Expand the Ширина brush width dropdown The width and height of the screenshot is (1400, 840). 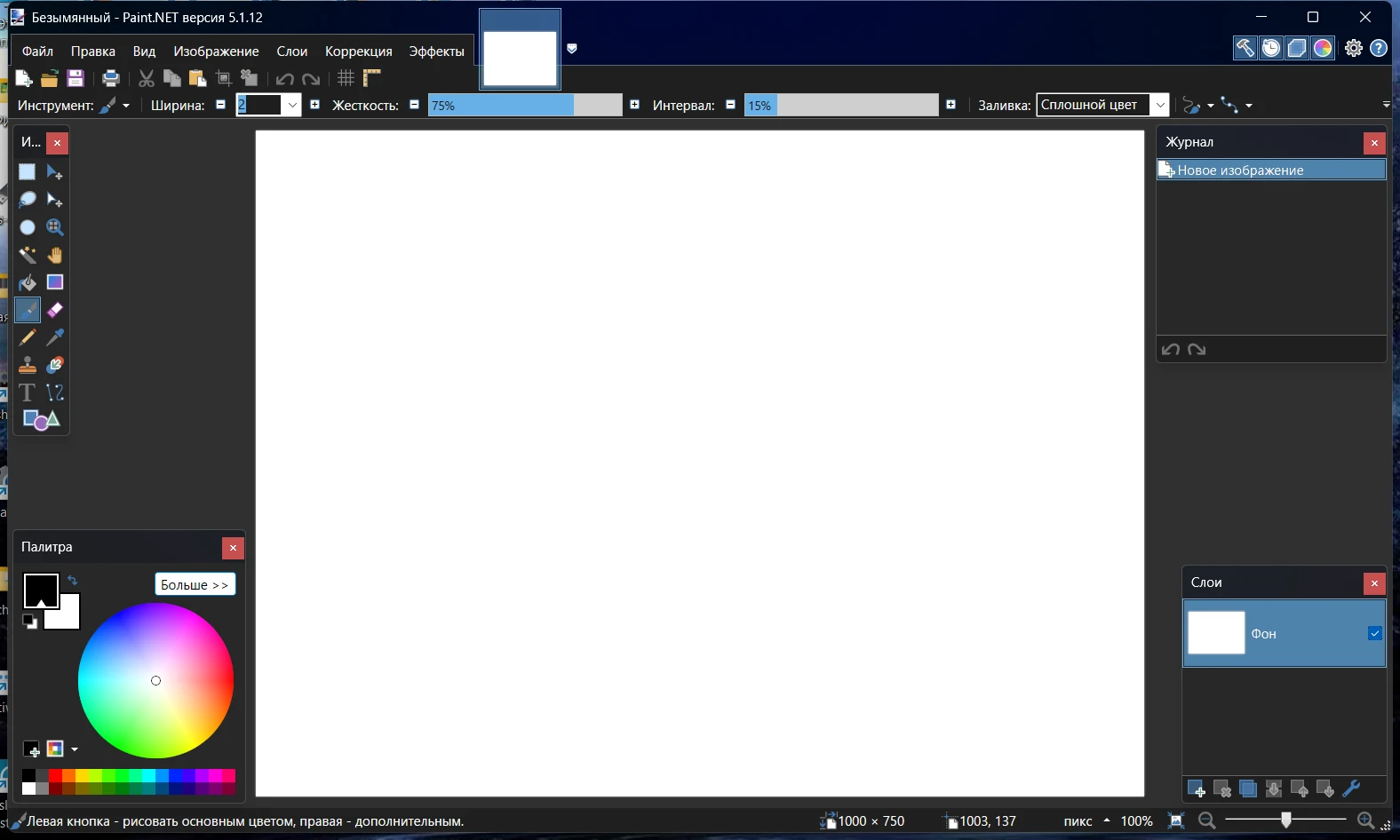coord(292,105)
